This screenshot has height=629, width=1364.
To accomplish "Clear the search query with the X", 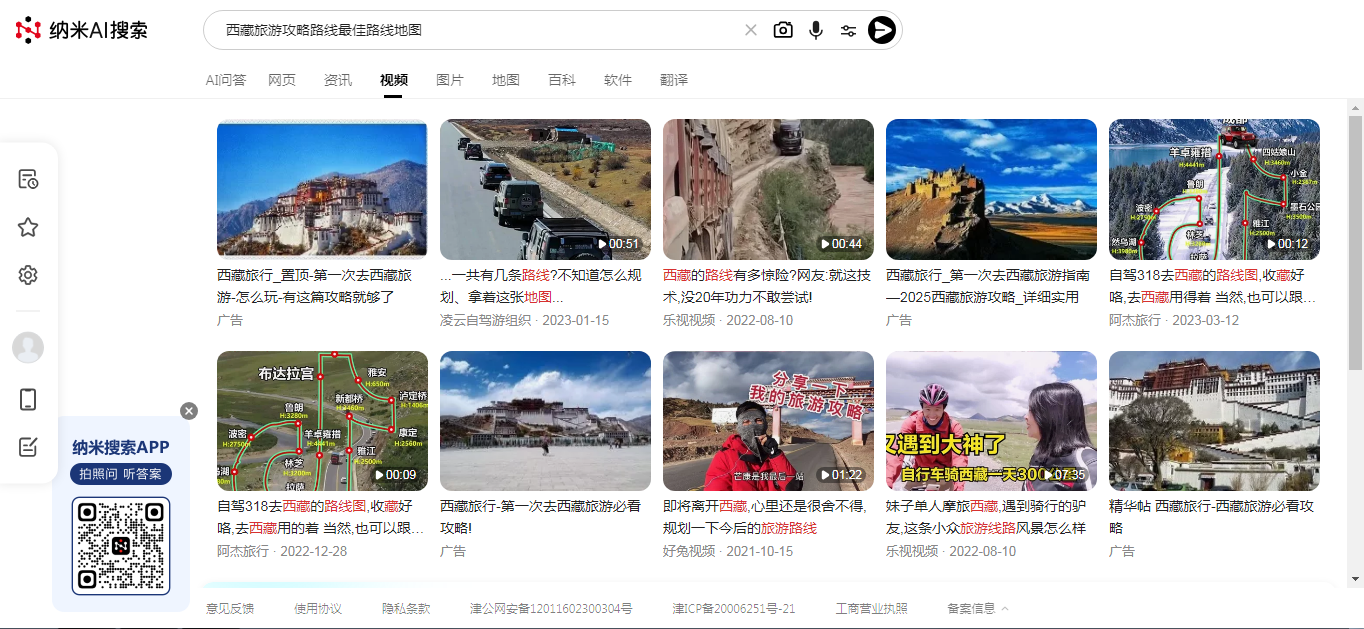I will tap(750, 30).
